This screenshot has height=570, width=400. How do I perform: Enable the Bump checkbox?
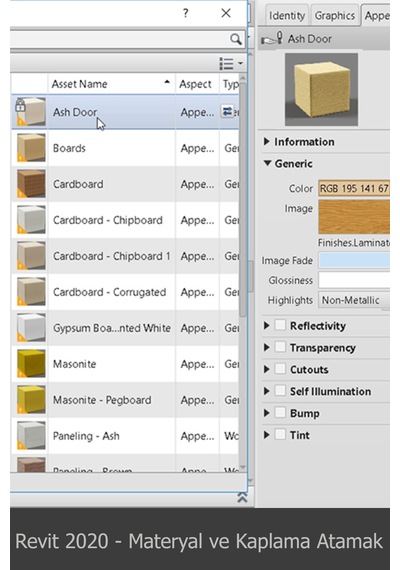click(x=280, y=413)
